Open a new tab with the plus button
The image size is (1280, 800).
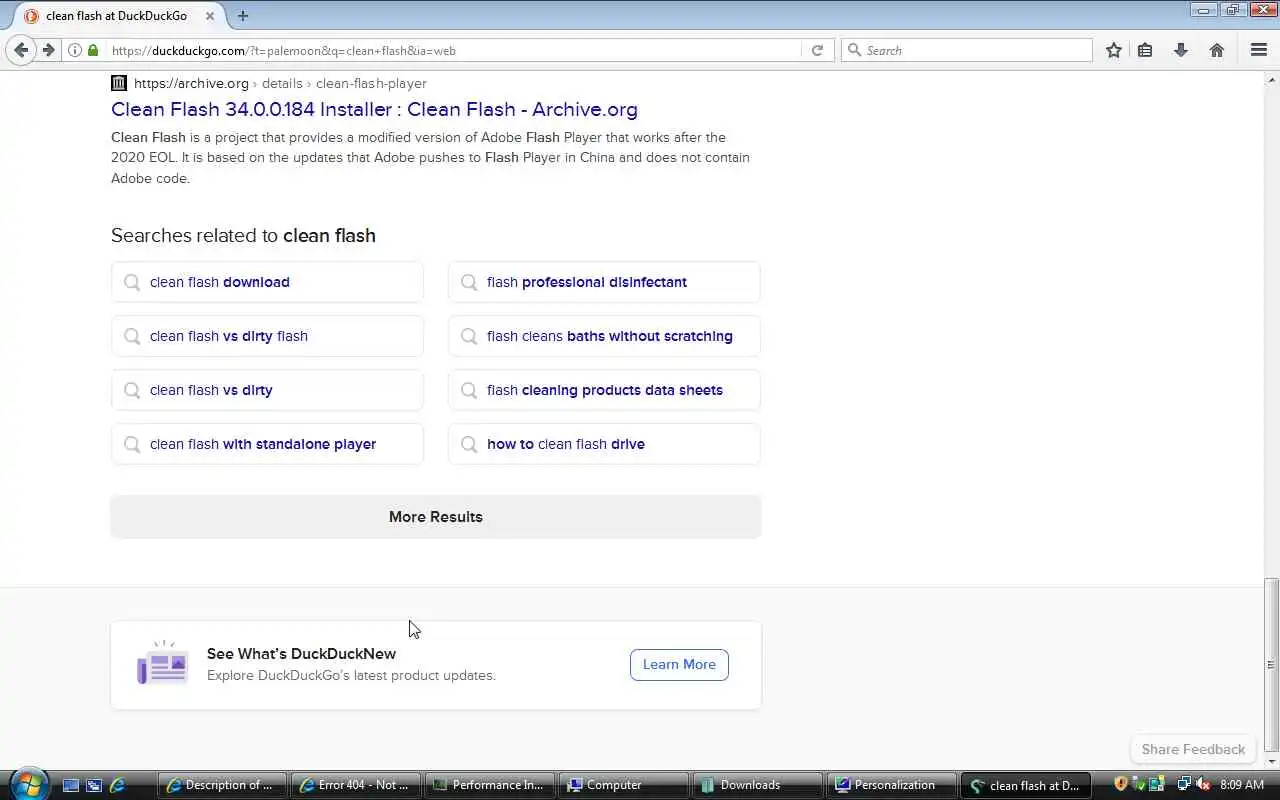point(243,16)
